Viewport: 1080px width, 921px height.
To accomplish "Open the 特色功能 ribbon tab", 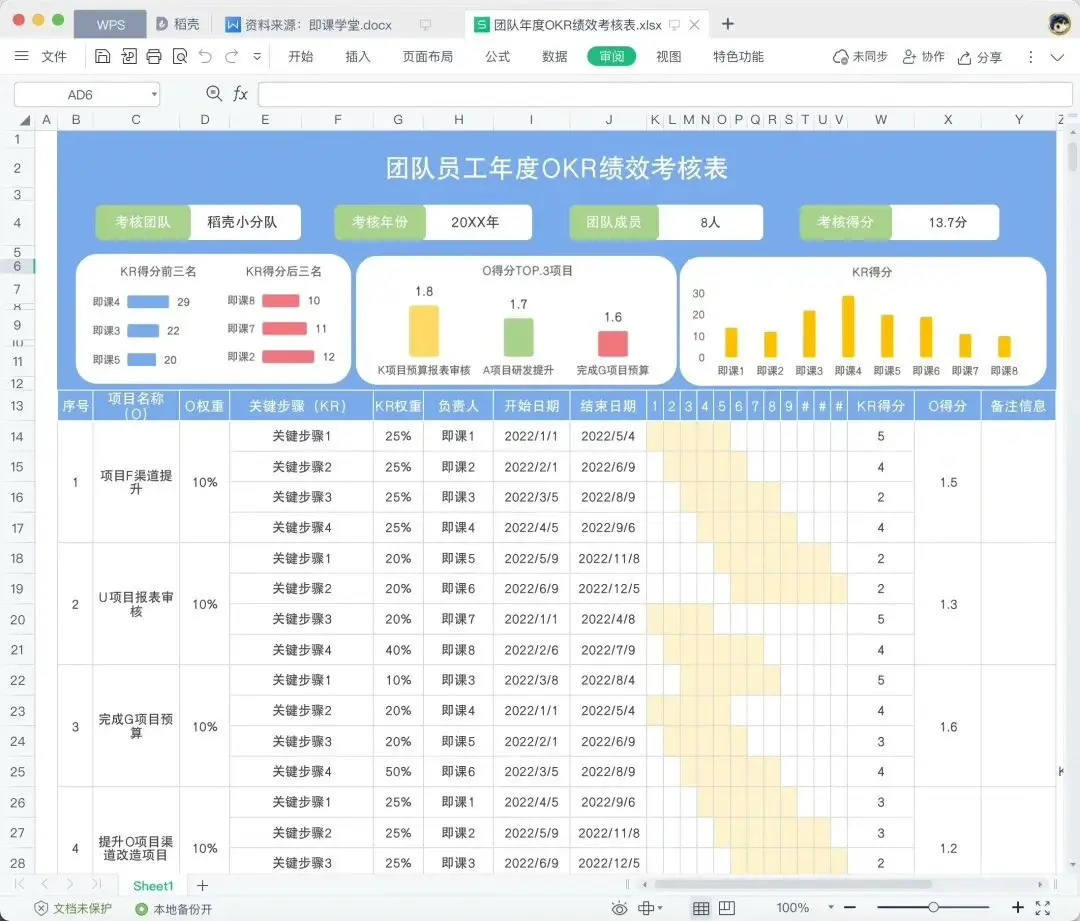I will point(738,56).
